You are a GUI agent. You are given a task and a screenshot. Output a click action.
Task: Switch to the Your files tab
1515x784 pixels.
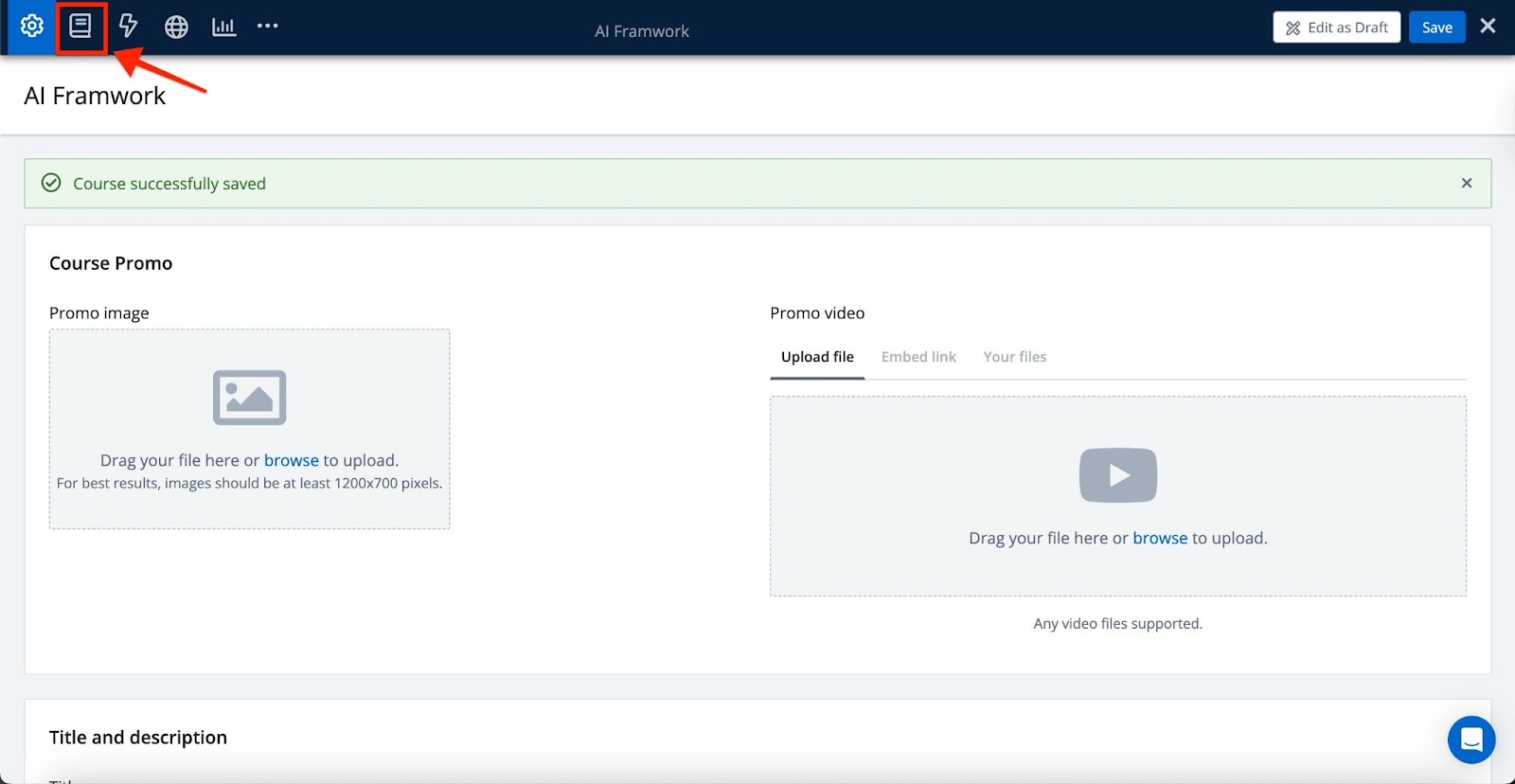pos(1014,357)
